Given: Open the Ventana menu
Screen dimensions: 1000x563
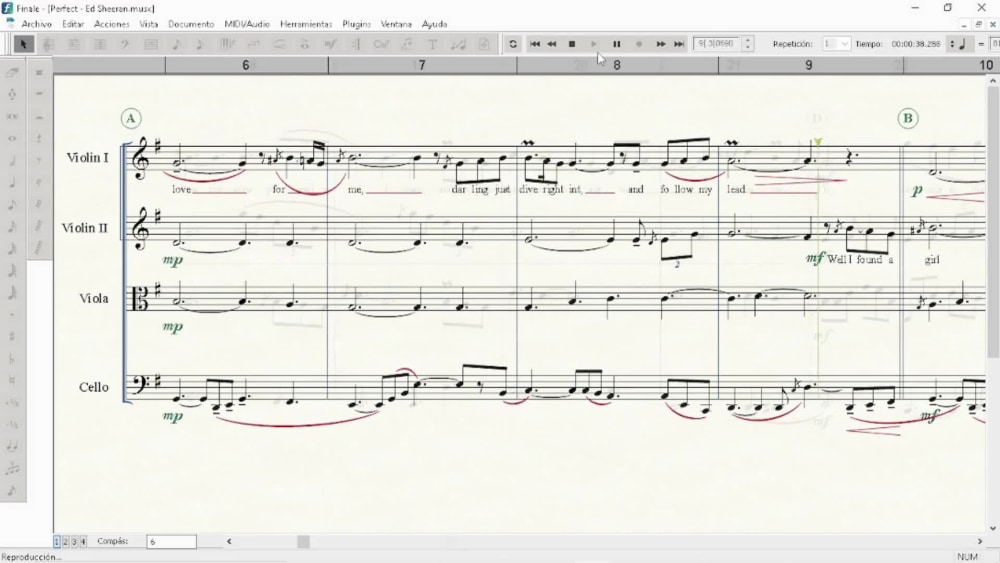Looking at the screenshot, I should coord(396,24).
